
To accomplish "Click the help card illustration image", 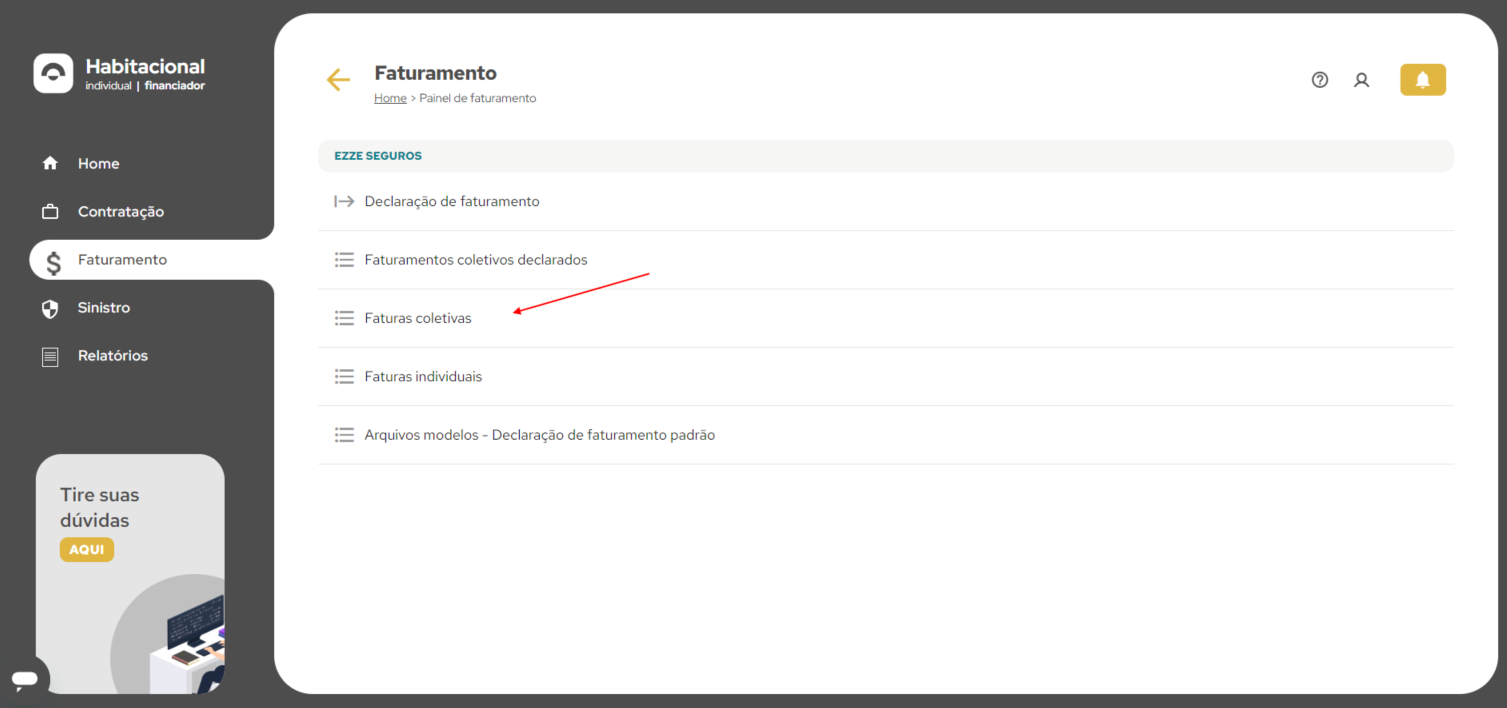I will tap(168, 634).
